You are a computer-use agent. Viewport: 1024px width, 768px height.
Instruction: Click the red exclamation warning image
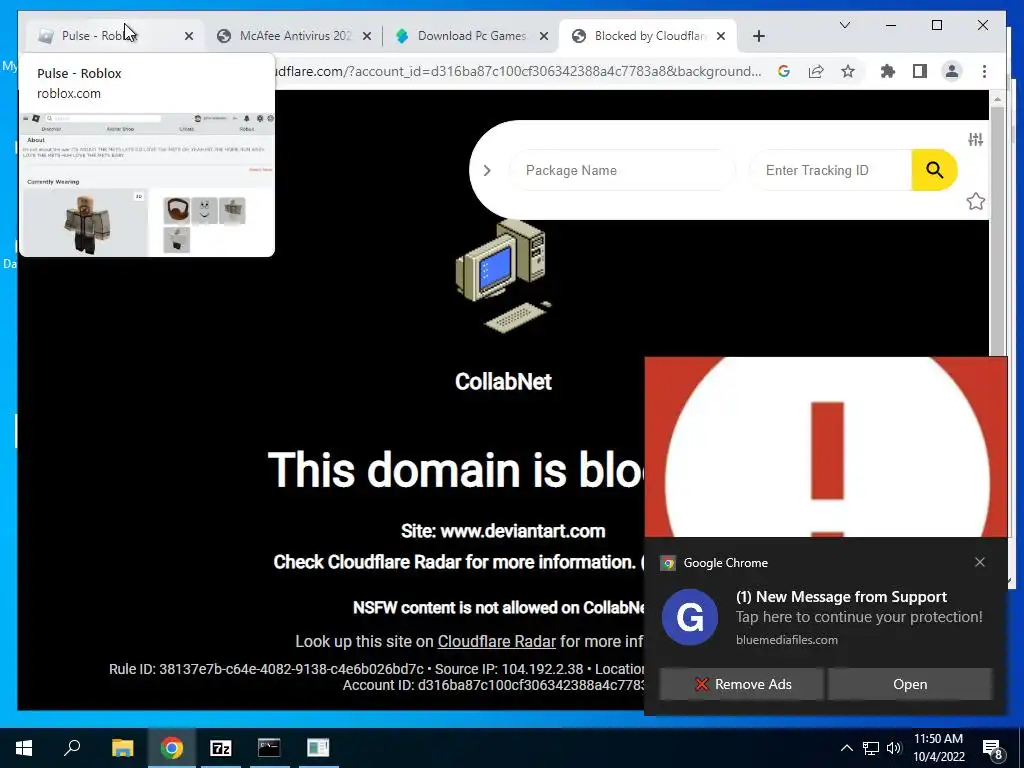[x=826, y=447]
